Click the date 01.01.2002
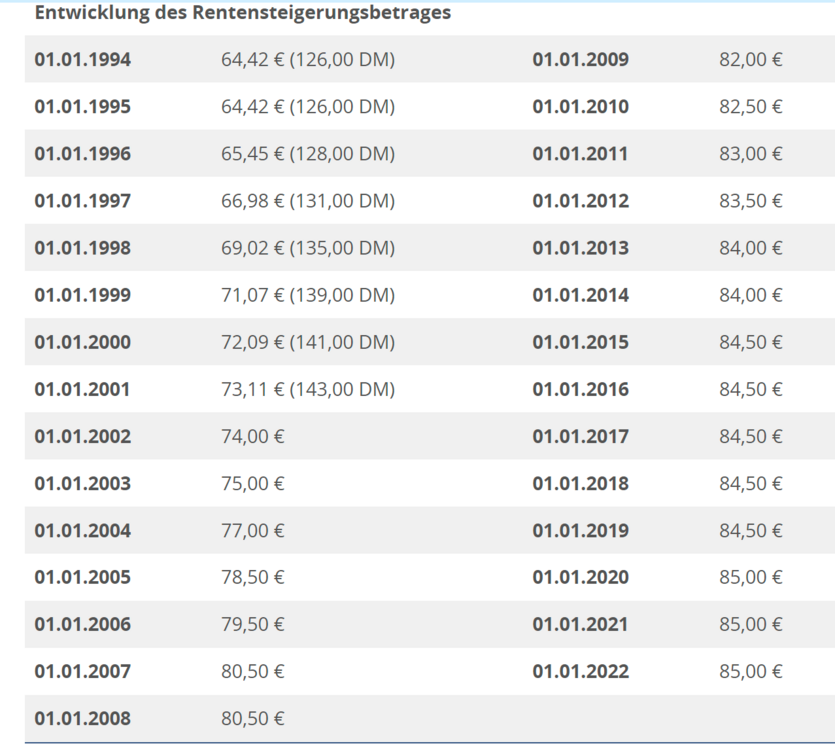The image size is (835, 750). tap(83, 436)
